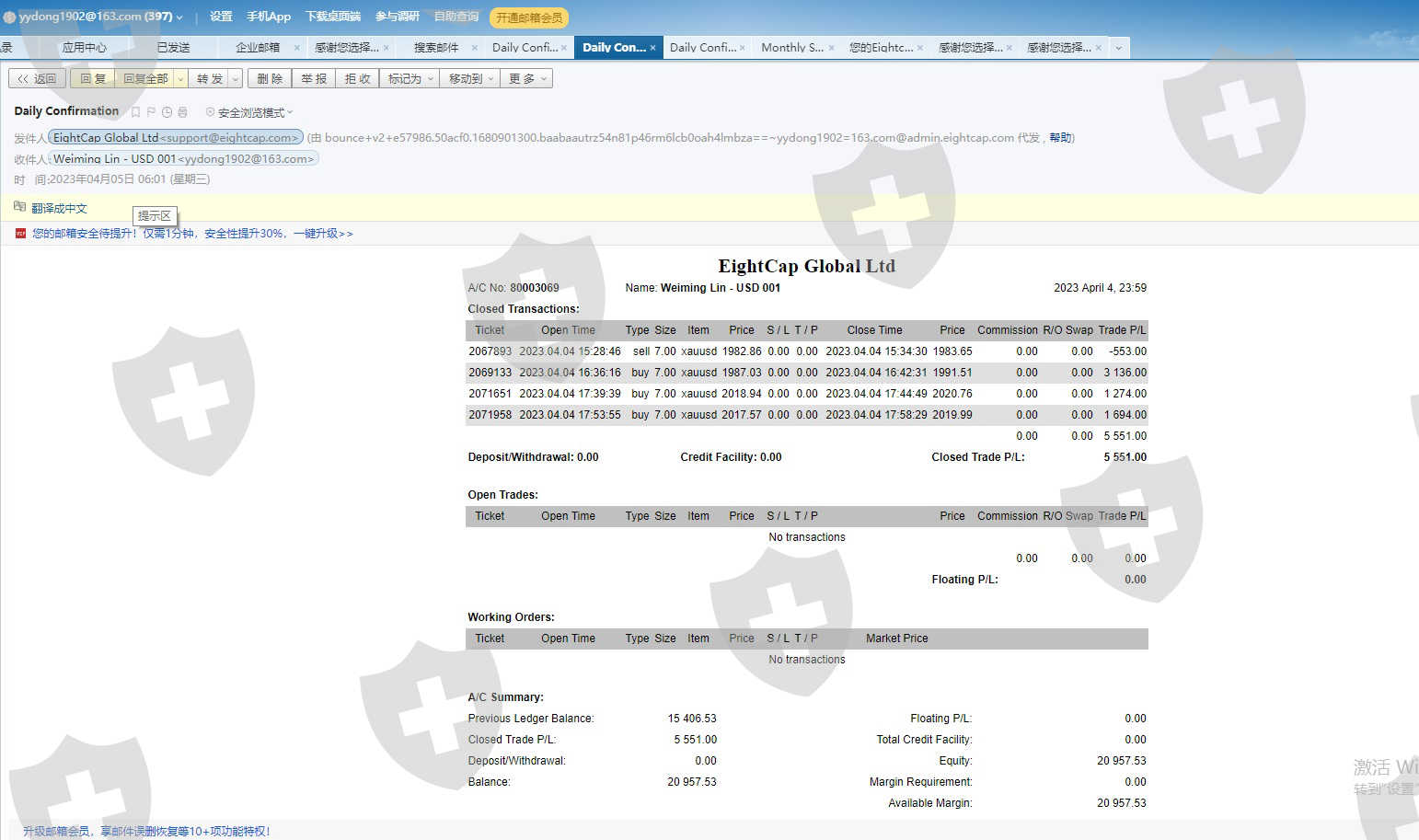Open the 移动到 dropdown menu
Viewport: 1419px width, 840px height.
[x=471, y=79]
